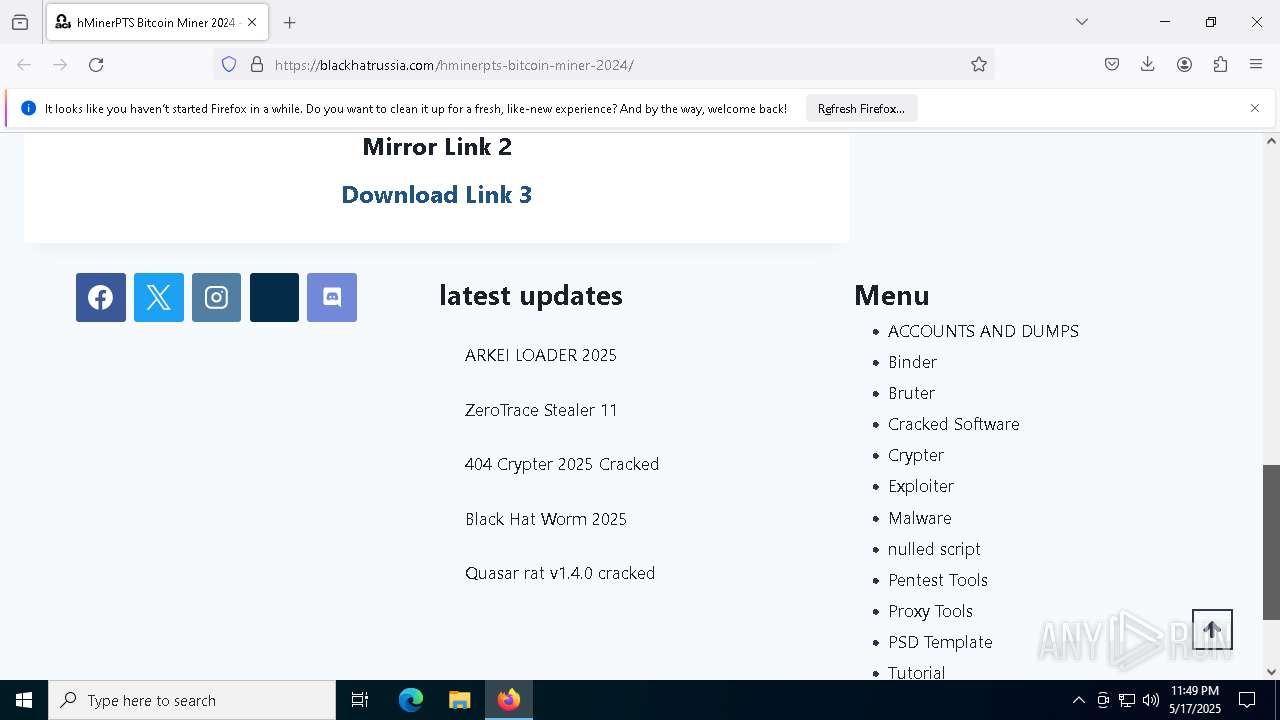Open the Windows Start menu
This screenshot has width=1280, height=720.
[24, 700]
